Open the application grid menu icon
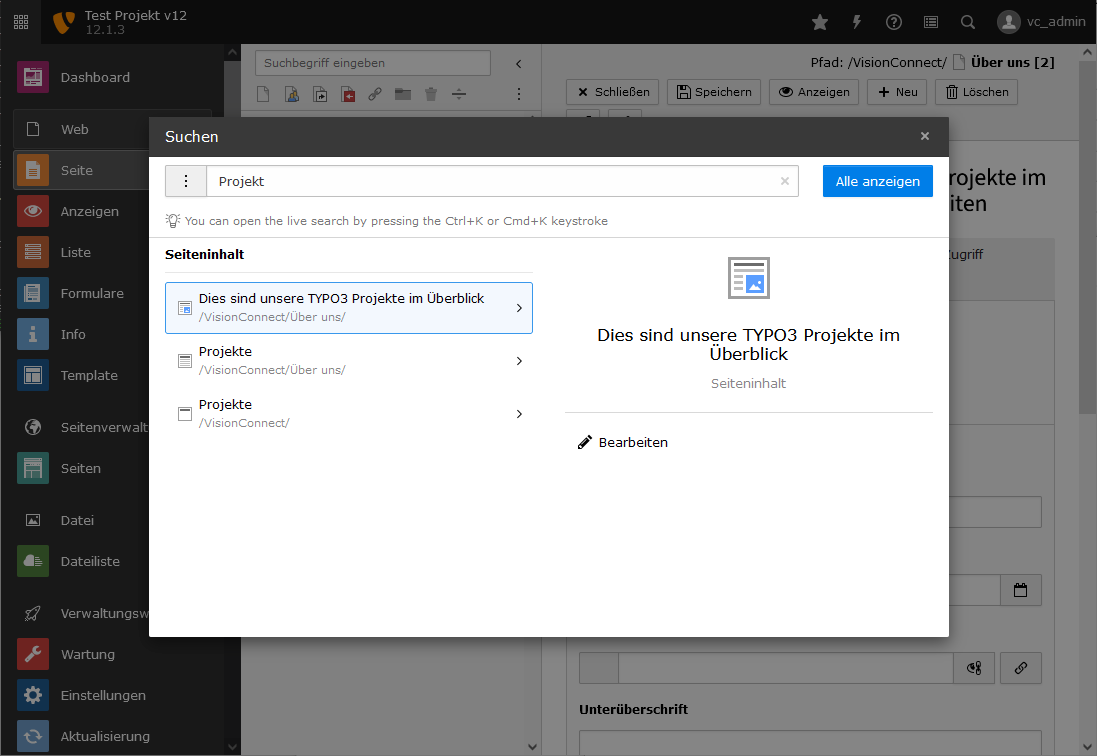This screenshot has height=756, width=1097. point(21,22)
